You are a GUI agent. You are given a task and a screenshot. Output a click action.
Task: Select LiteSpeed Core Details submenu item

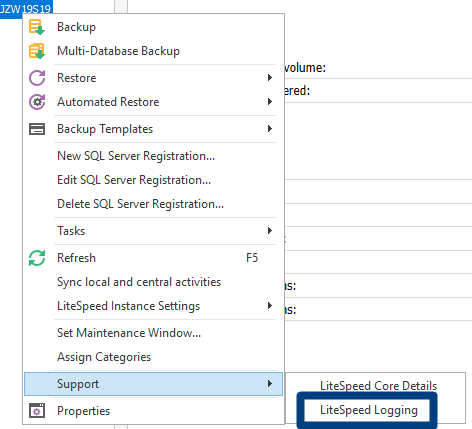(x=378, y=386)
